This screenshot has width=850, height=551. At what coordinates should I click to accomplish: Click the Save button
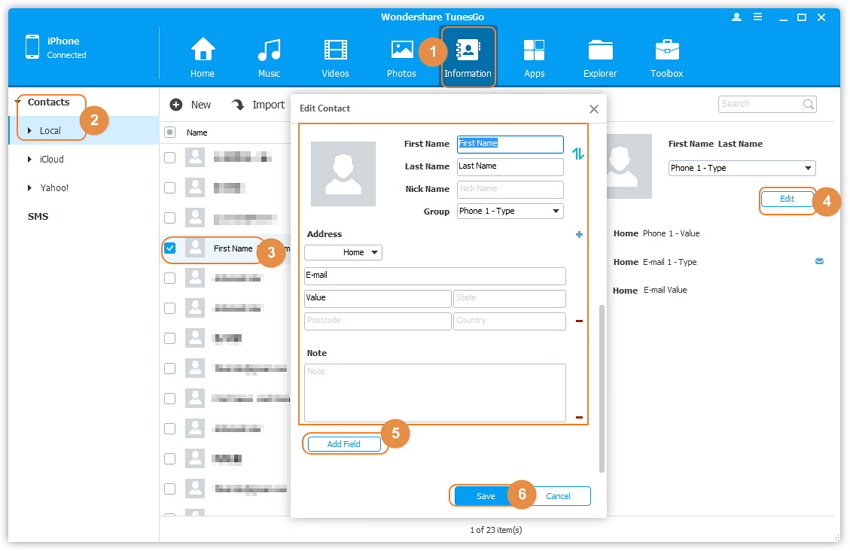(x=485, y=496)
